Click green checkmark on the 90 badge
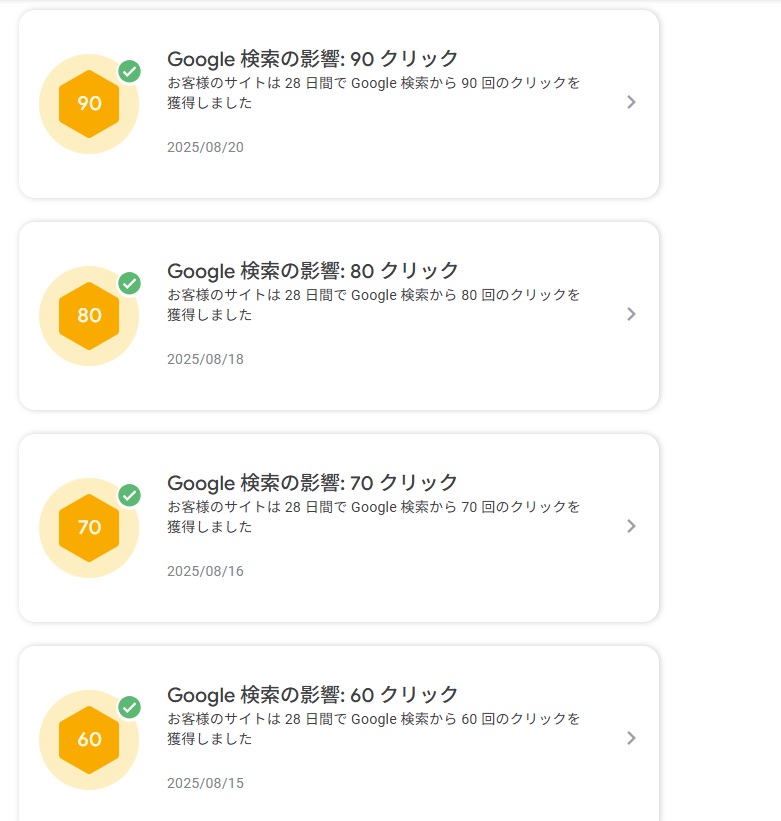Screen dimensions: 781x821 click(129, 71)
